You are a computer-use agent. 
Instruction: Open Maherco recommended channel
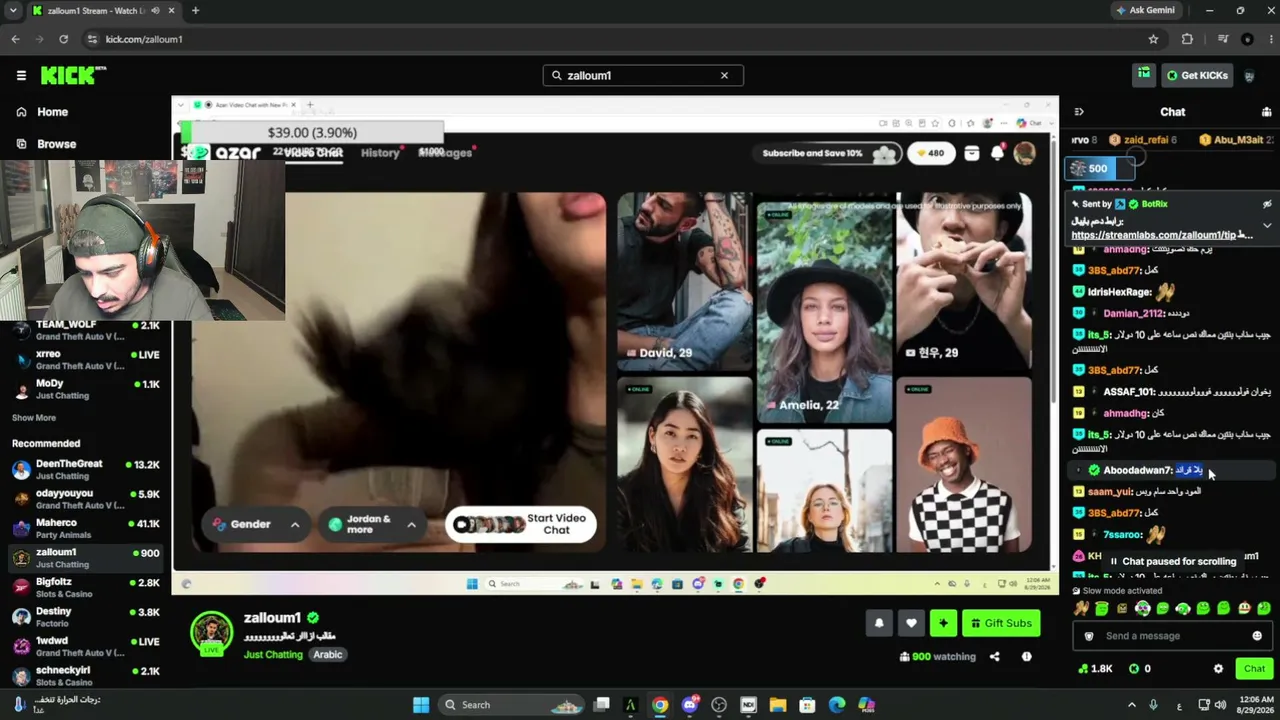click(86, 528)
